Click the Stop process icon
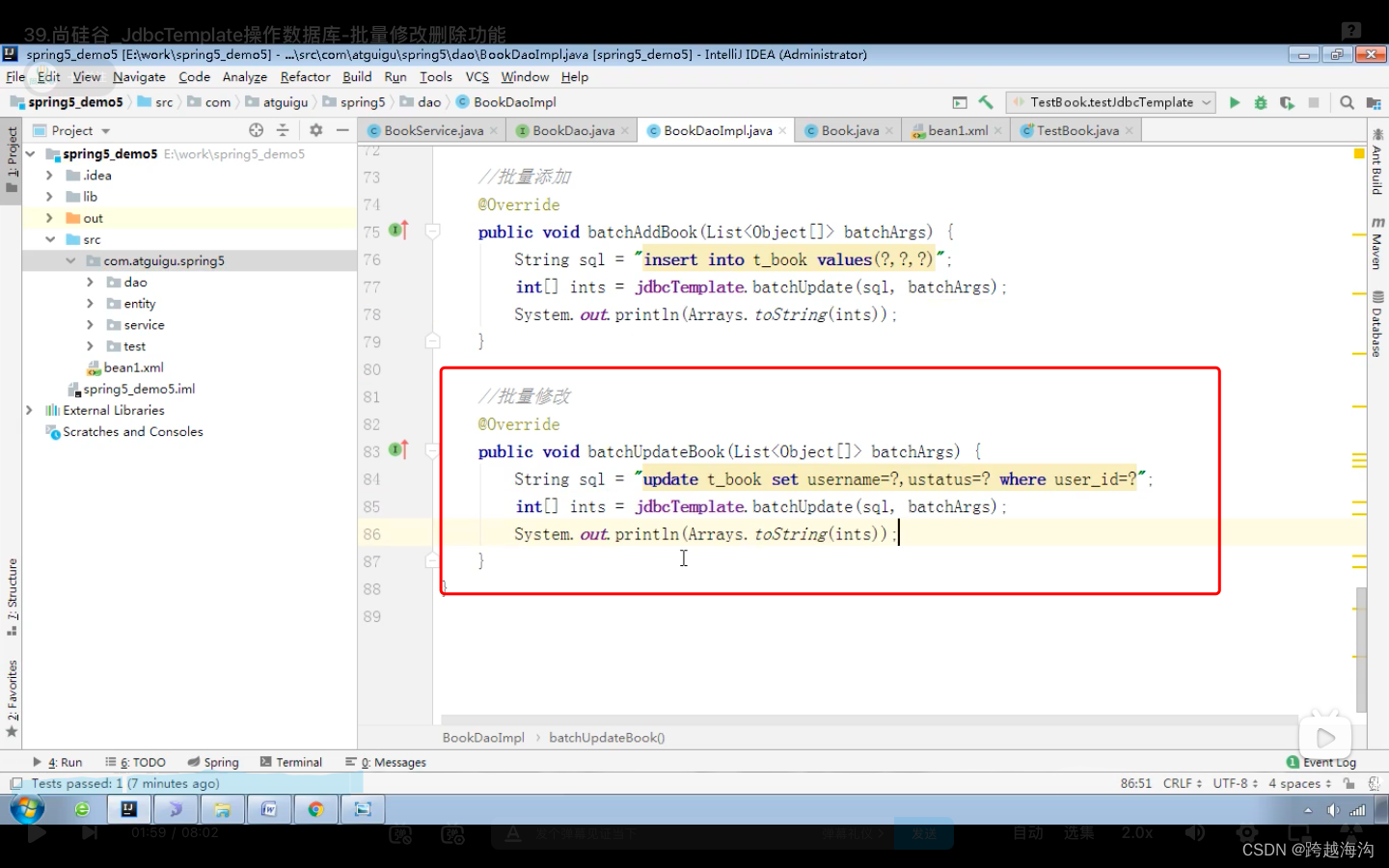The width and height of the screenshot is (1389, 868). click(1314, 102)
